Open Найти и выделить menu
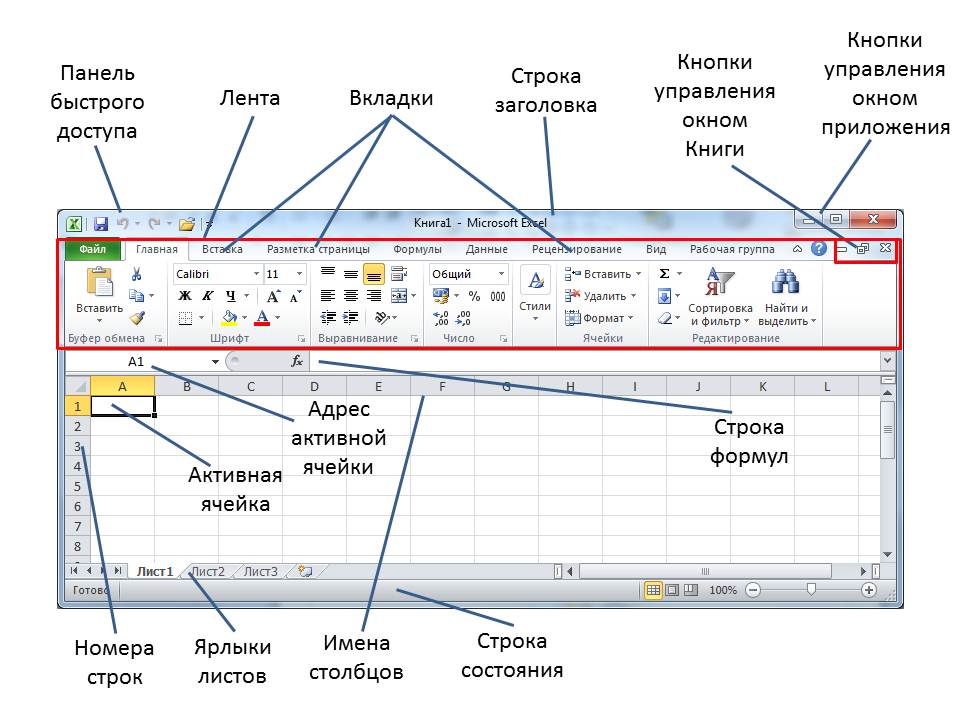 [786, 297]
